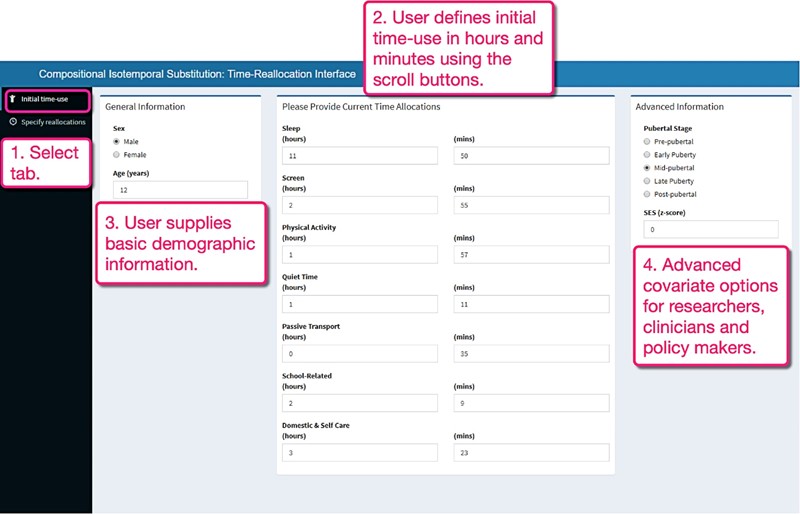Screen dimensions: 800x514
Task: Click the Quiet Time hours field
Action: tap(360, 304)
